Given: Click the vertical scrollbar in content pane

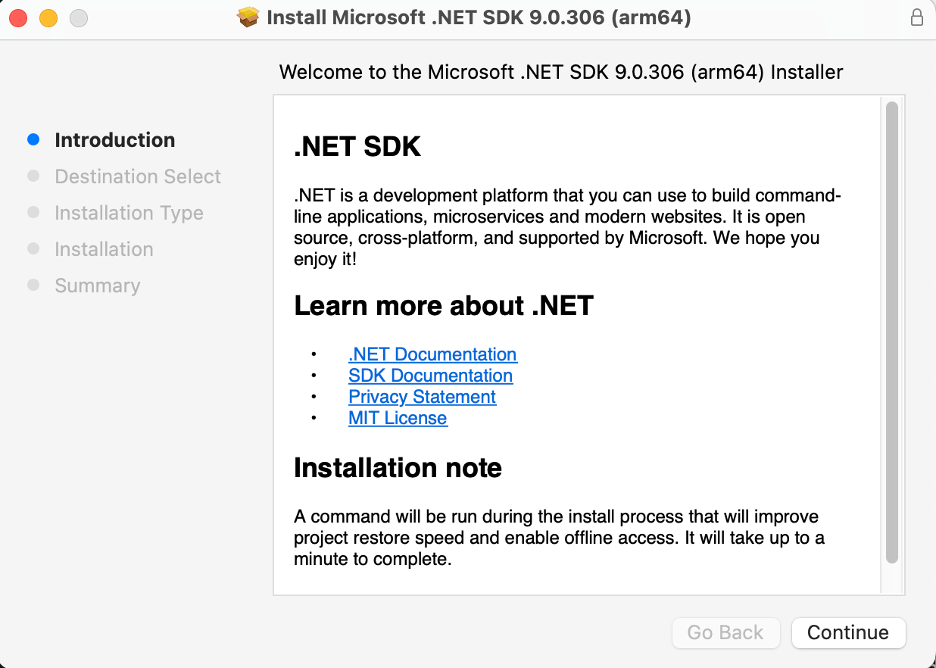Looking at the screenshot, I should click(891, 330).
